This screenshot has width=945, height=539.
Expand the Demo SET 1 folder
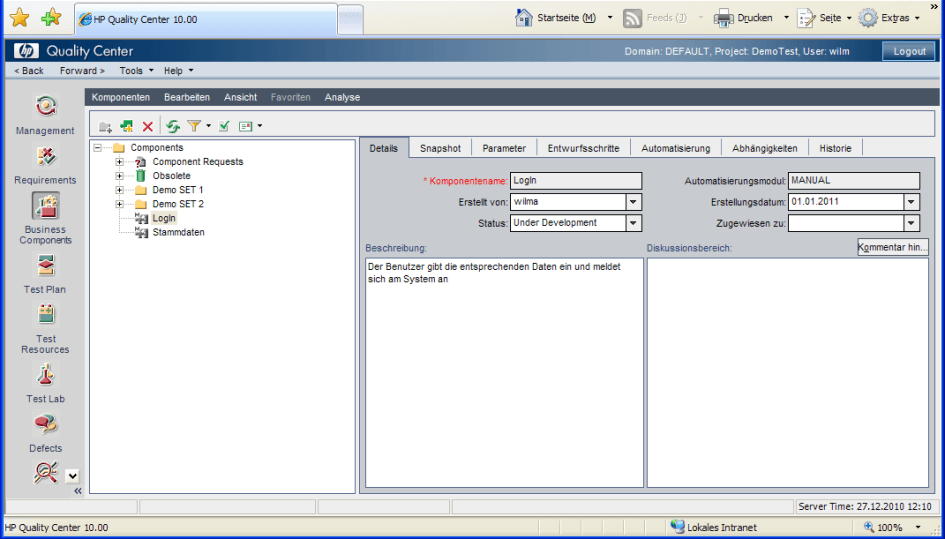[120, 190]
